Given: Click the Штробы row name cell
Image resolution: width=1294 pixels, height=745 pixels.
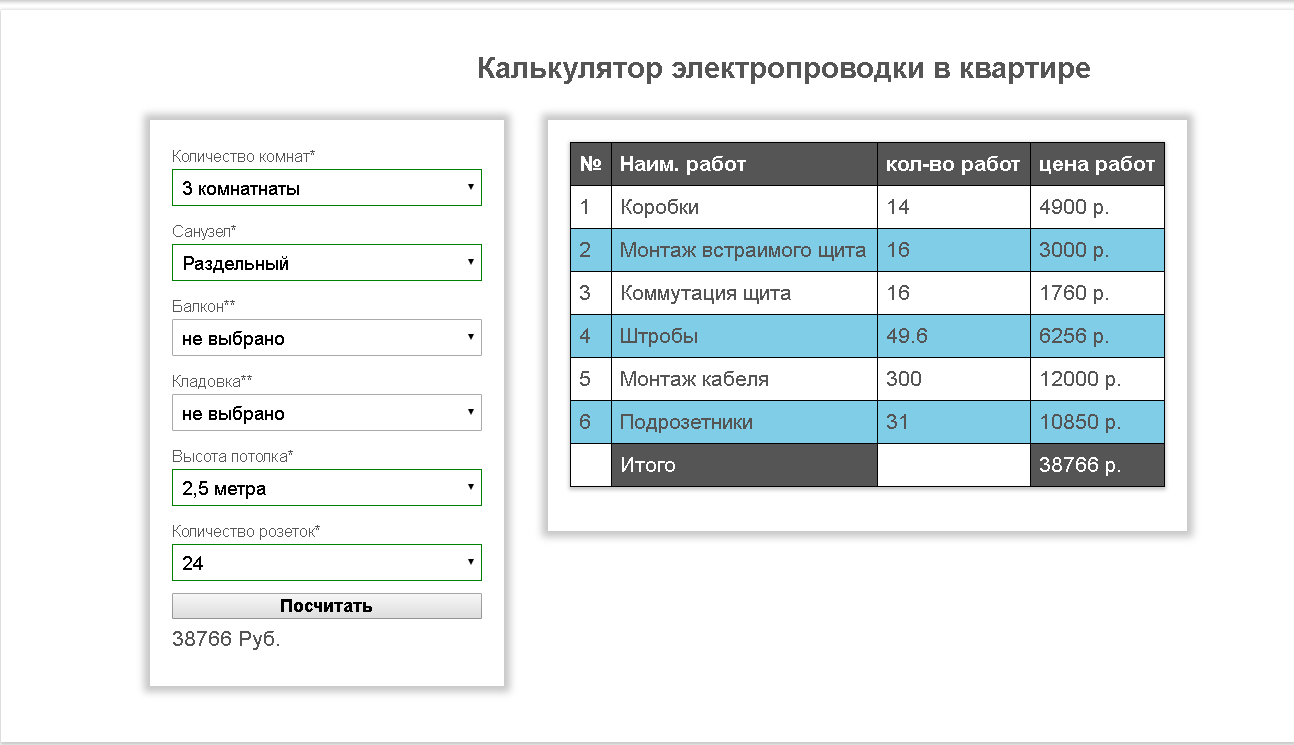Looking at the screenshot, I should click(743, 336).
